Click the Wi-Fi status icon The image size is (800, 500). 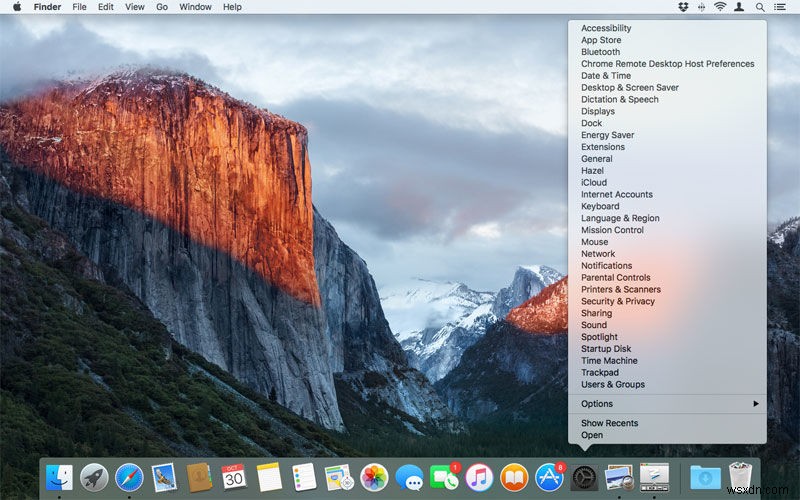(720, 7)
